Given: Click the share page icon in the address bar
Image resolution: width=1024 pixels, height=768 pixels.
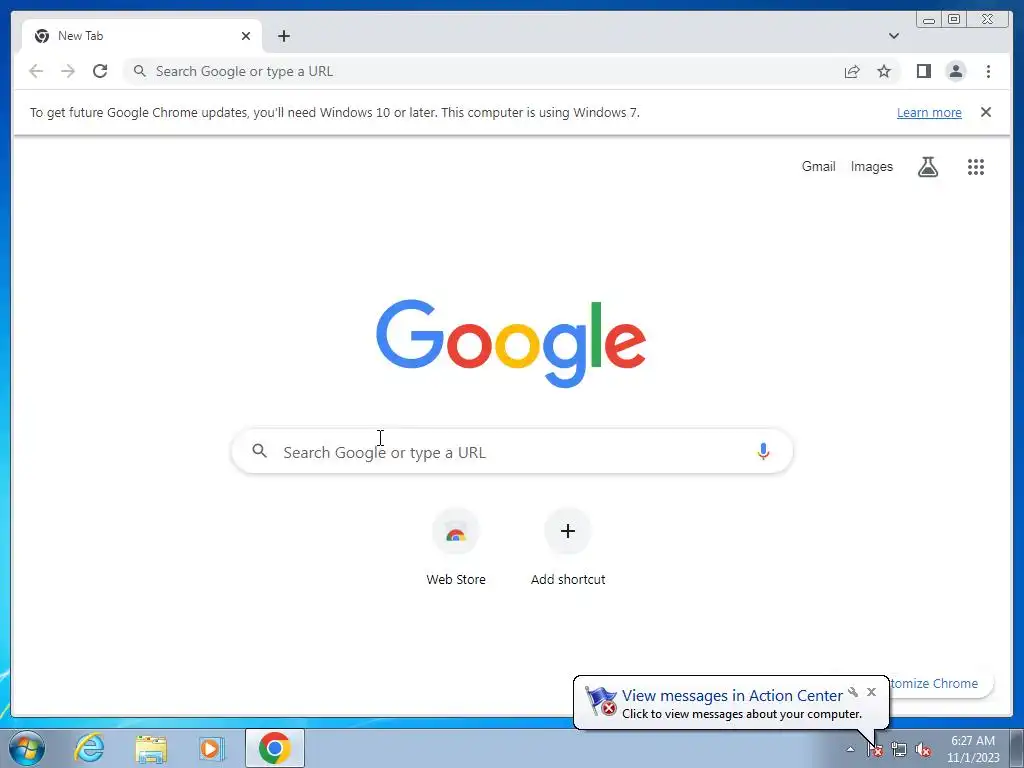Looking at the screenshot, I should point(852,71).
